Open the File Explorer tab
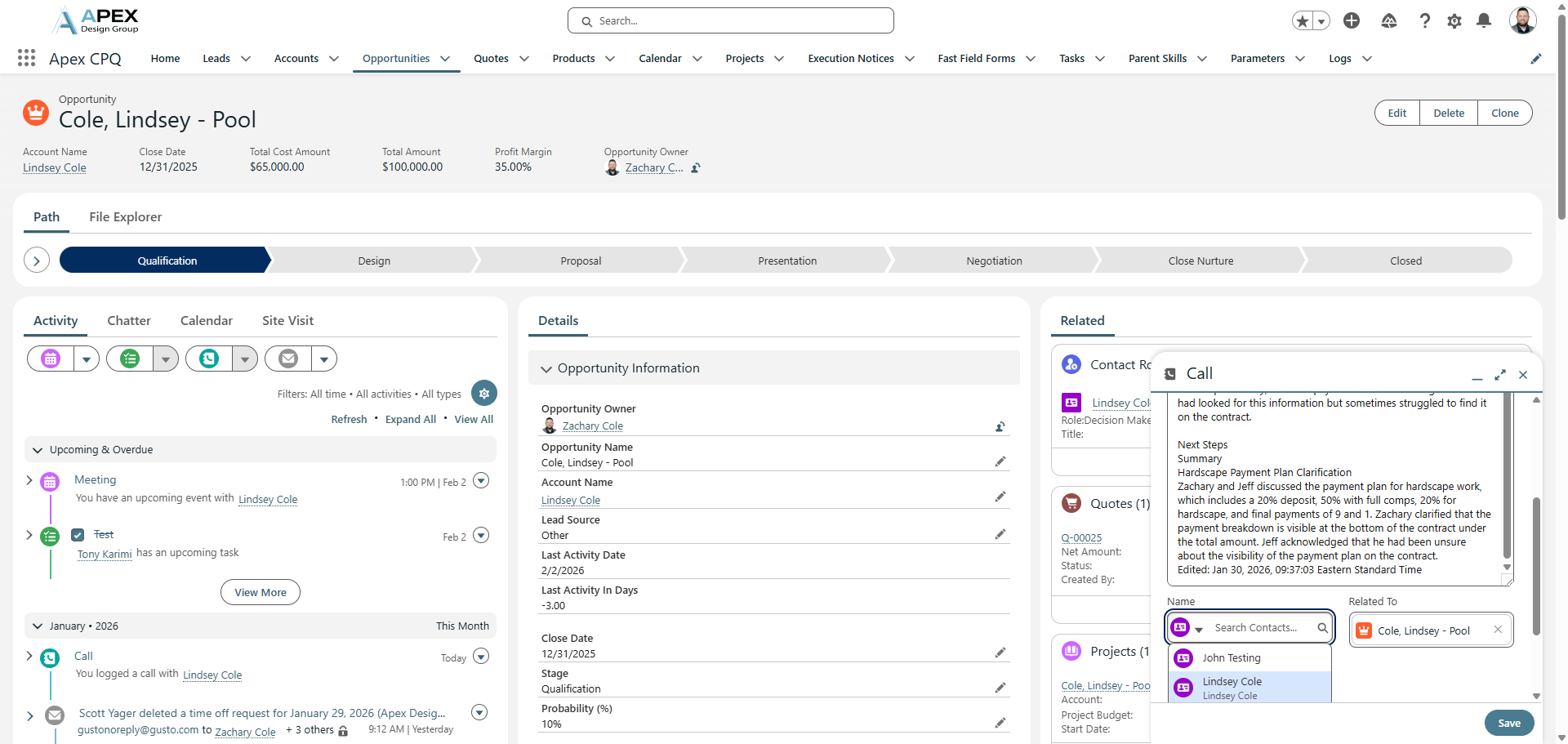 tap(125, 217)
